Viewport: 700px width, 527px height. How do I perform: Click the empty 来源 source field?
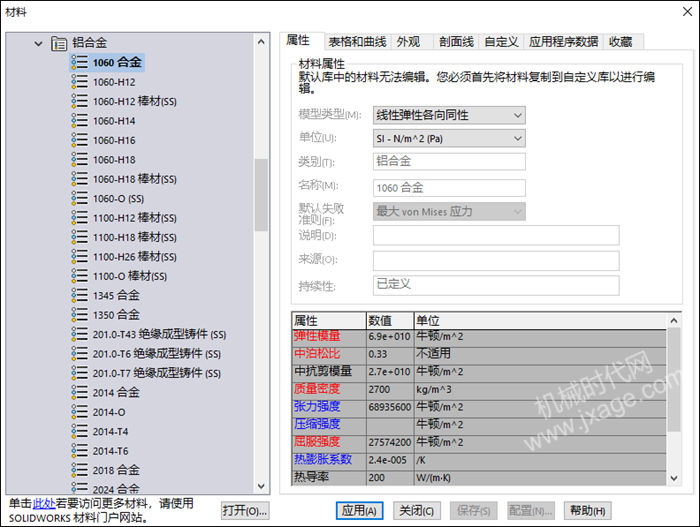pyautogui.click(x=496, y=260)
